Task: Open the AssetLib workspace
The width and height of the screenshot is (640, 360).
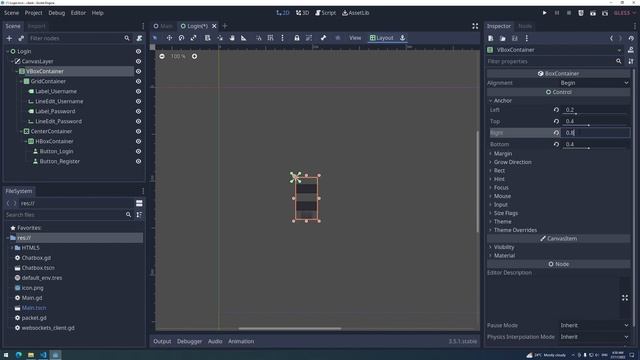Action: tap(356, 13)
